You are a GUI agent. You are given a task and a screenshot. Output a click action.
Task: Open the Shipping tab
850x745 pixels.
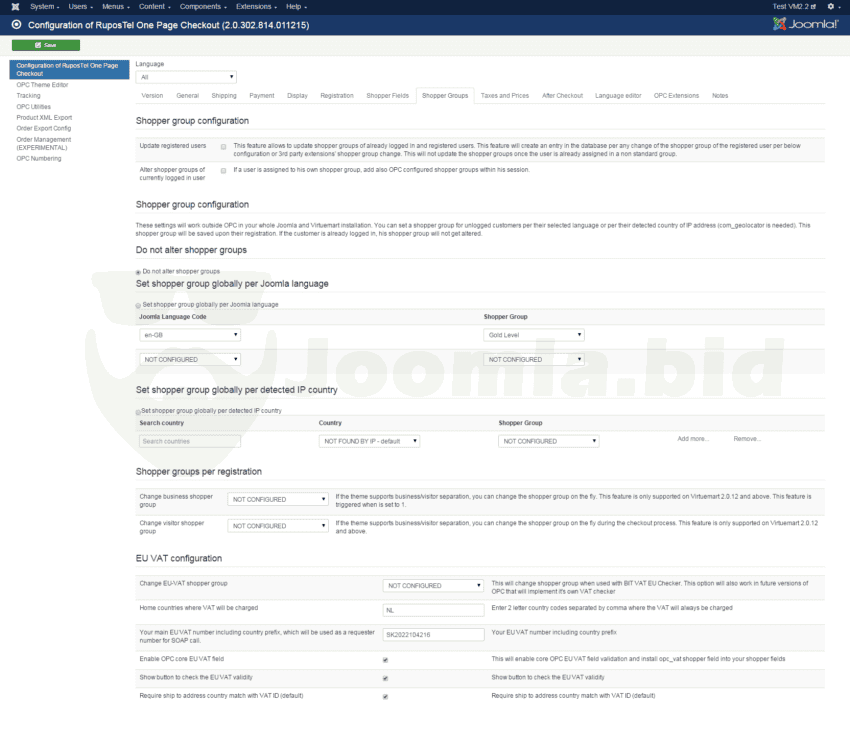point(224,96)
